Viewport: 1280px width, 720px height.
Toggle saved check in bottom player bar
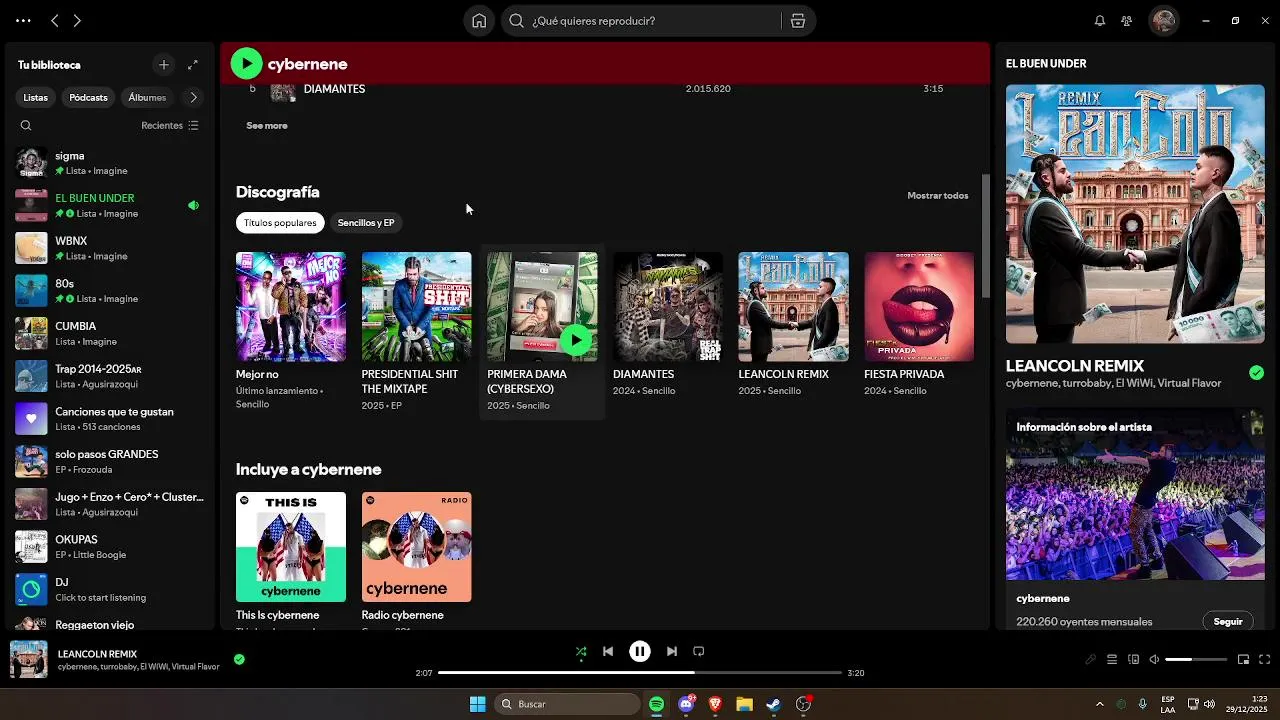coord(239,660)
